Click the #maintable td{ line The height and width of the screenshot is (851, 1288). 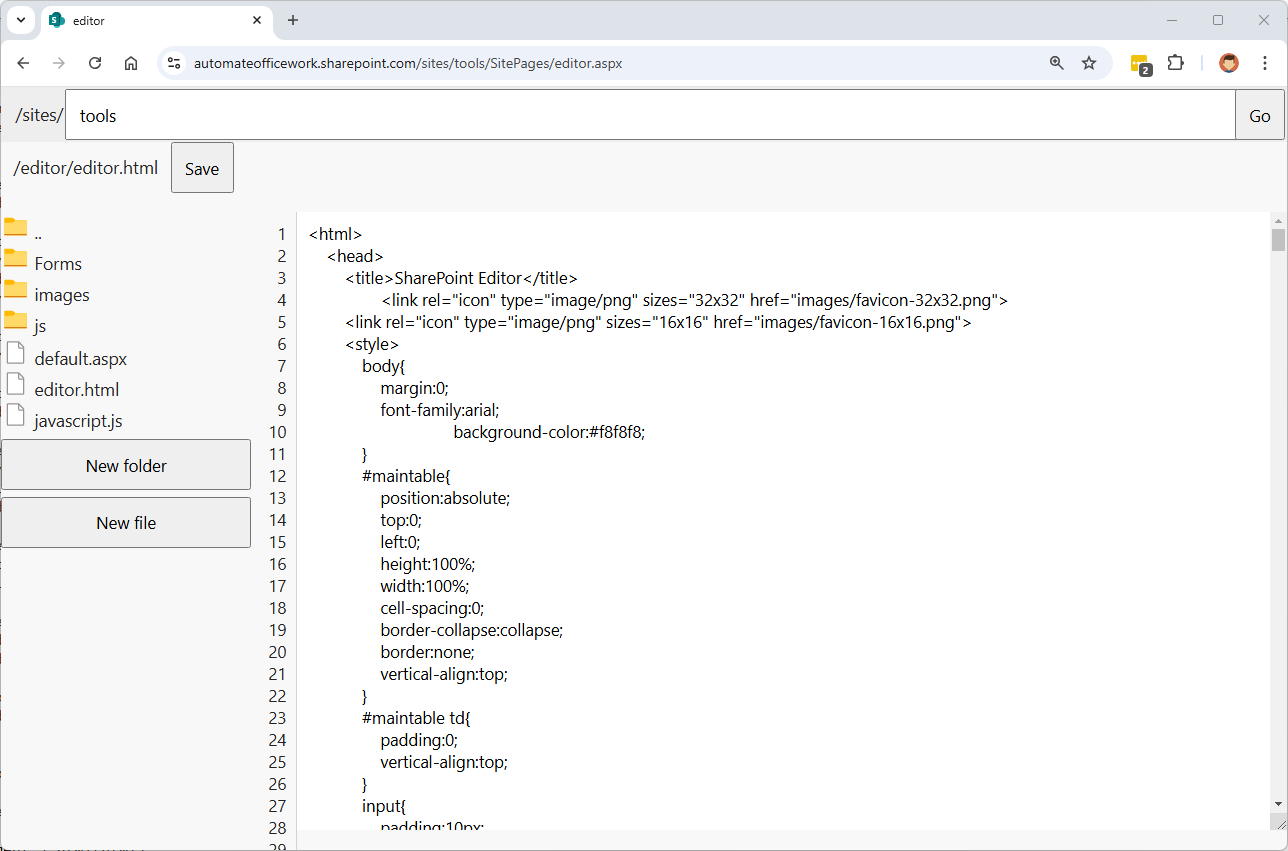[416, 718]
